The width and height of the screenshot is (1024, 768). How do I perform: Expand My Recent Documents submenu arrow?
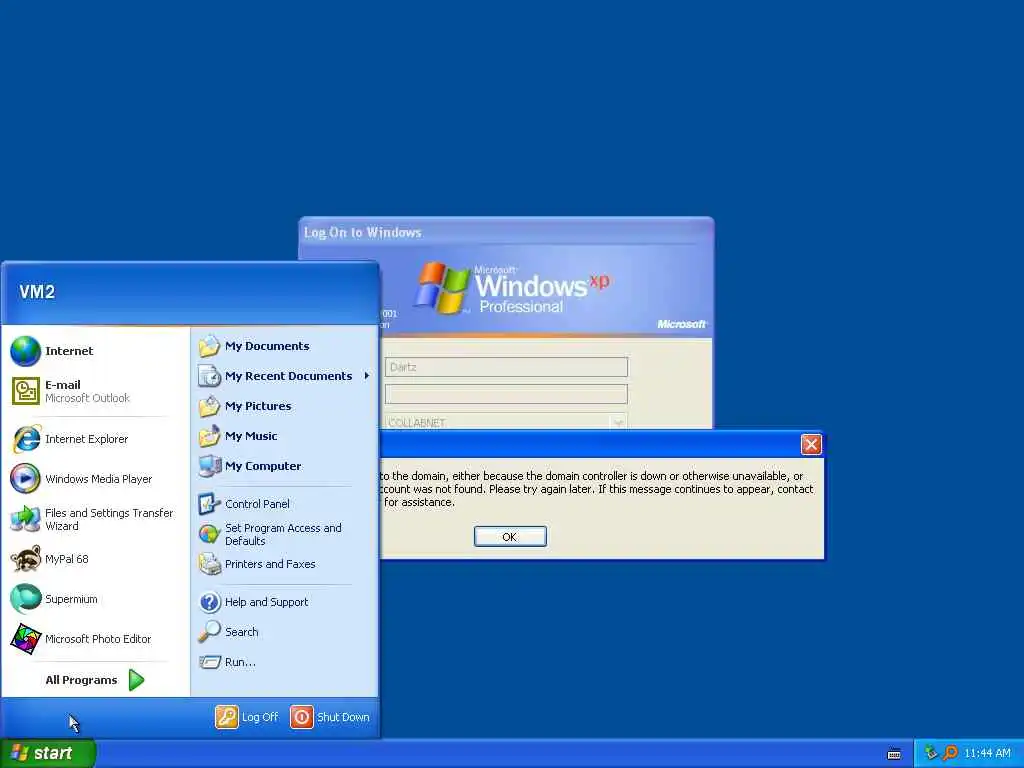tap(367, 376)
